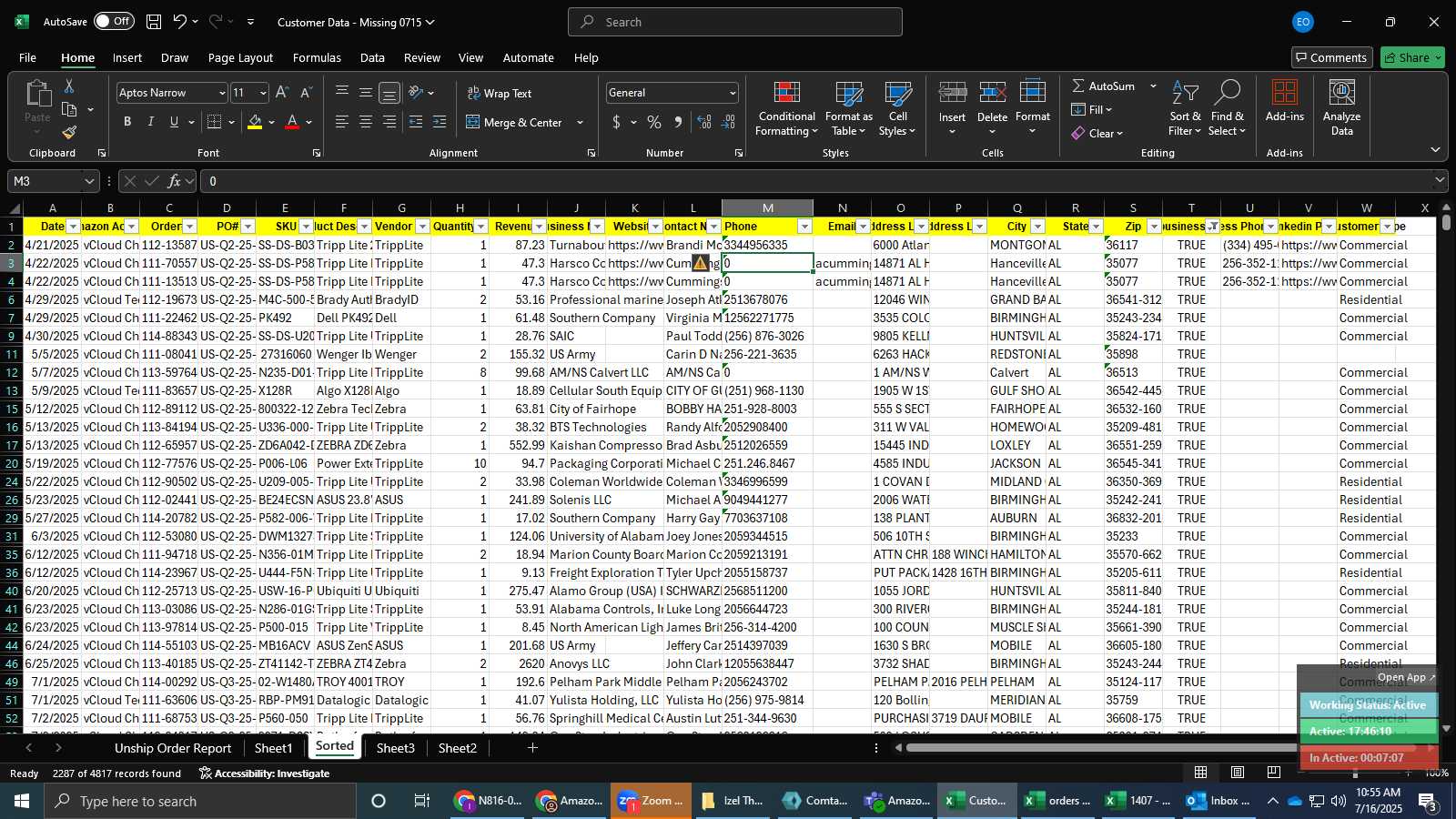Open Find & Select menu
1456x819 pixels.
[1228, 109]
